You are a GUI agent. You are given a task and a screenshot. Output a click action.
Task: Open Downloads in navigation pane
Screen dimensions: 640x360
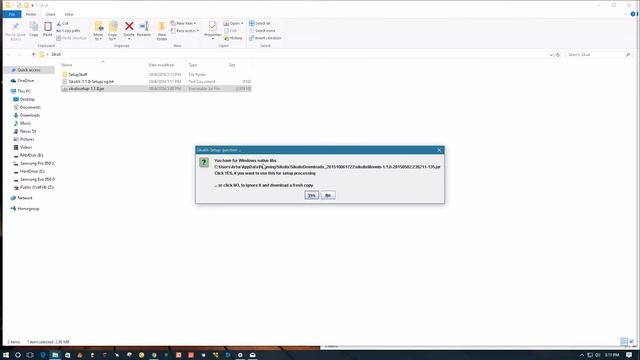29,116
